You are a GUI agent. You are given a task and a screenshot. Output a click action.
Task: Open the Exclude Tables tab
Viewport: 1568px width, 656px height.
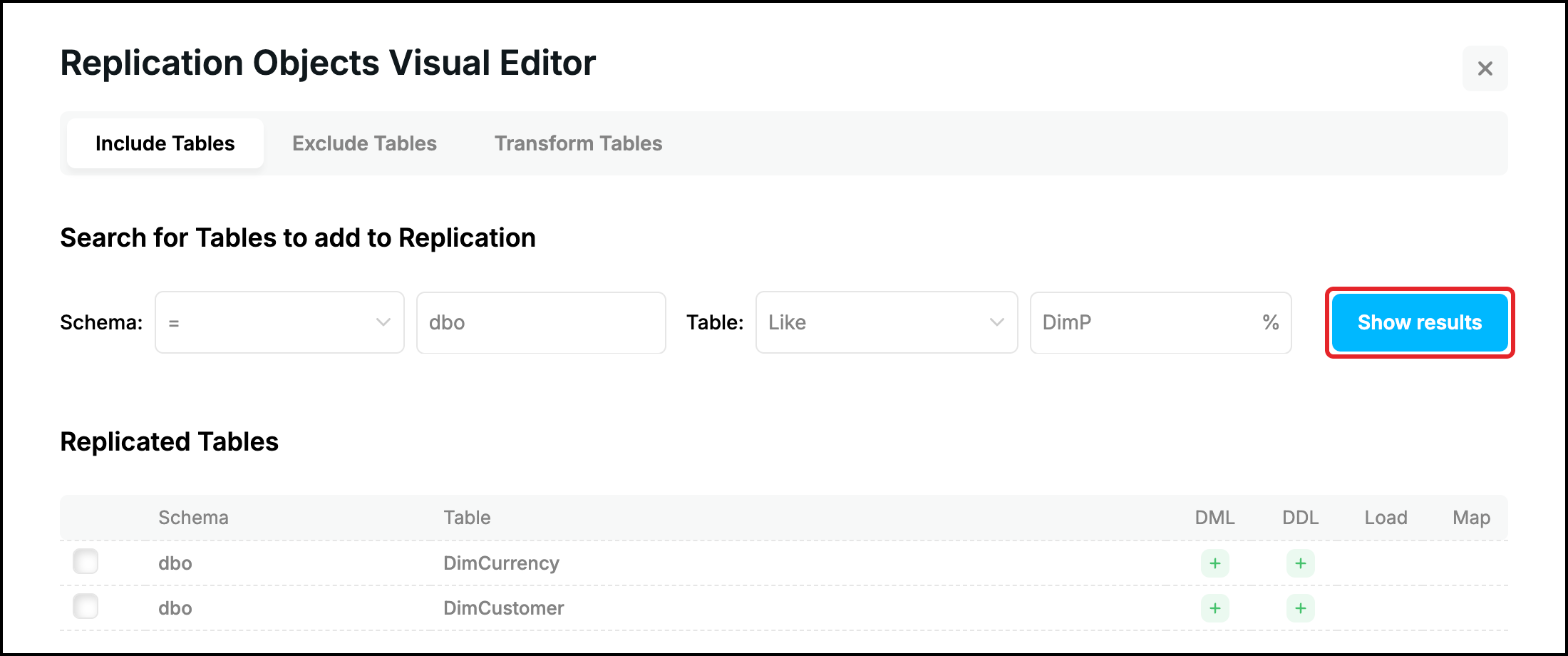click(364, 143)
